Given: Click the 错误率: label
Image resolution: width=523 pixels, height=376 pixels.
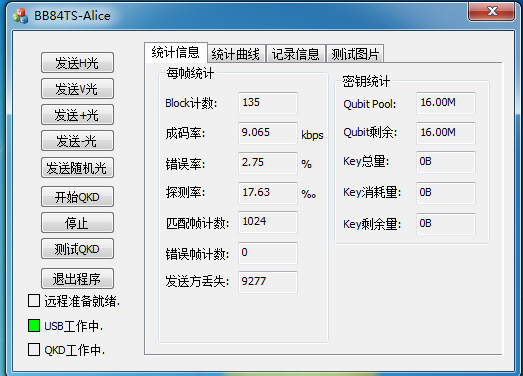Looking at the screenshot, I should point(185,164).
